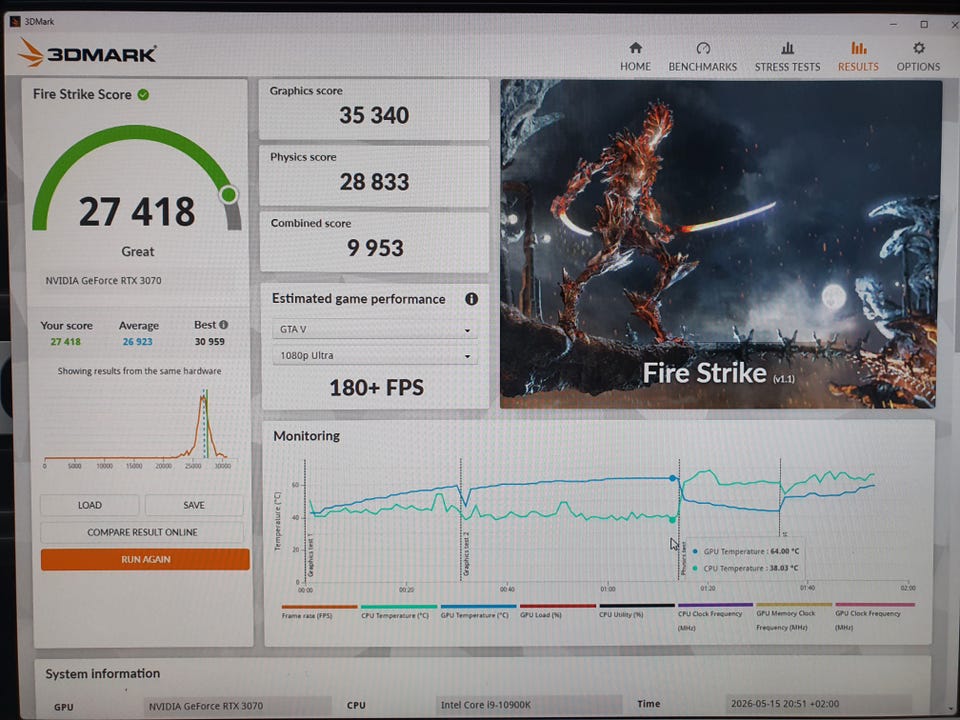Screen dimensions: 960x720
Task: Click COMPARE RESULT ONLINE button
Action: (x=142, y=532)
